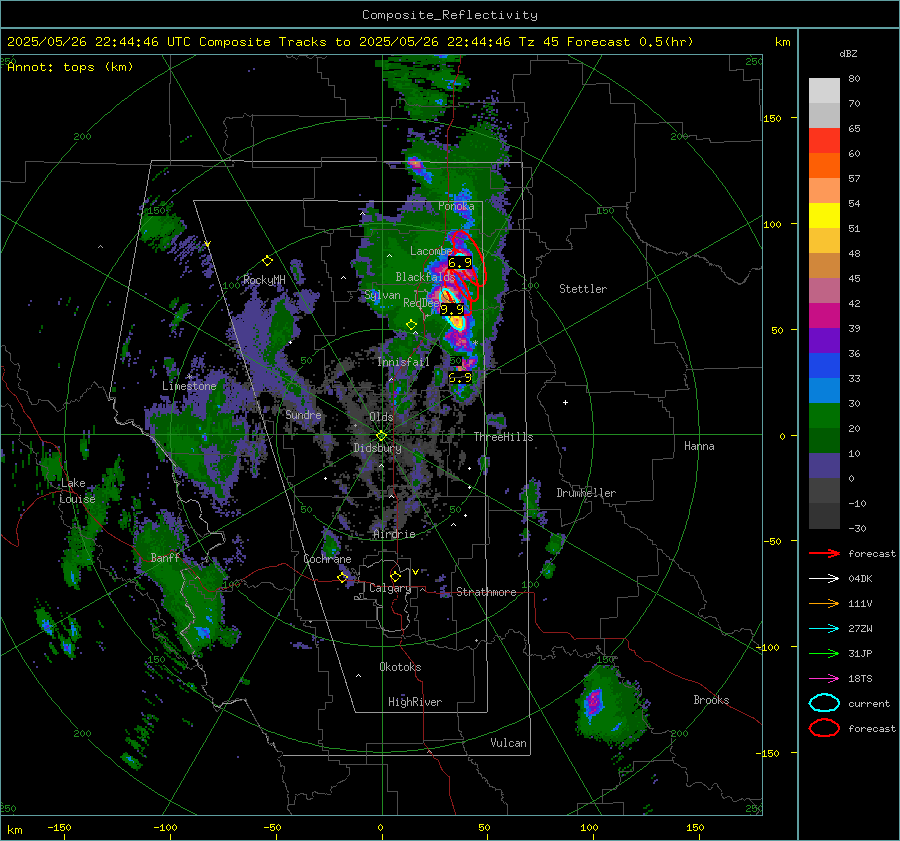Click the 04DK legend text
Viewport: 900px width, 841px height.
pyautogui.click(x=860, y=579)
